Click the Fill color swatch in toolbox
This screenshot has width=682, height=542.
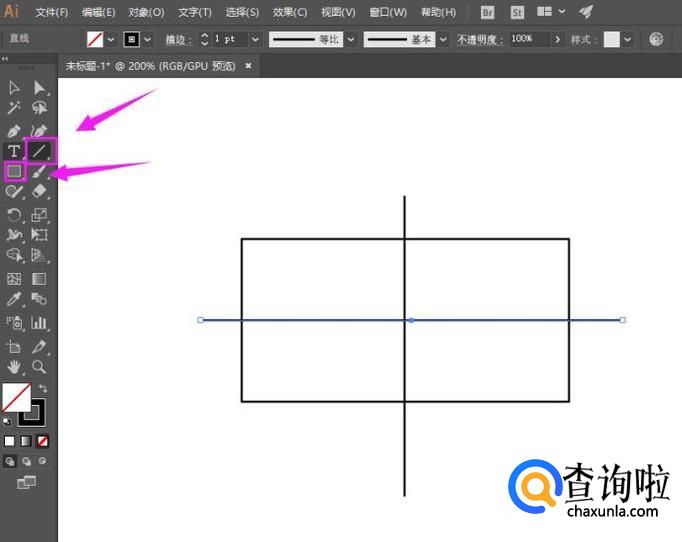point(14,397)
